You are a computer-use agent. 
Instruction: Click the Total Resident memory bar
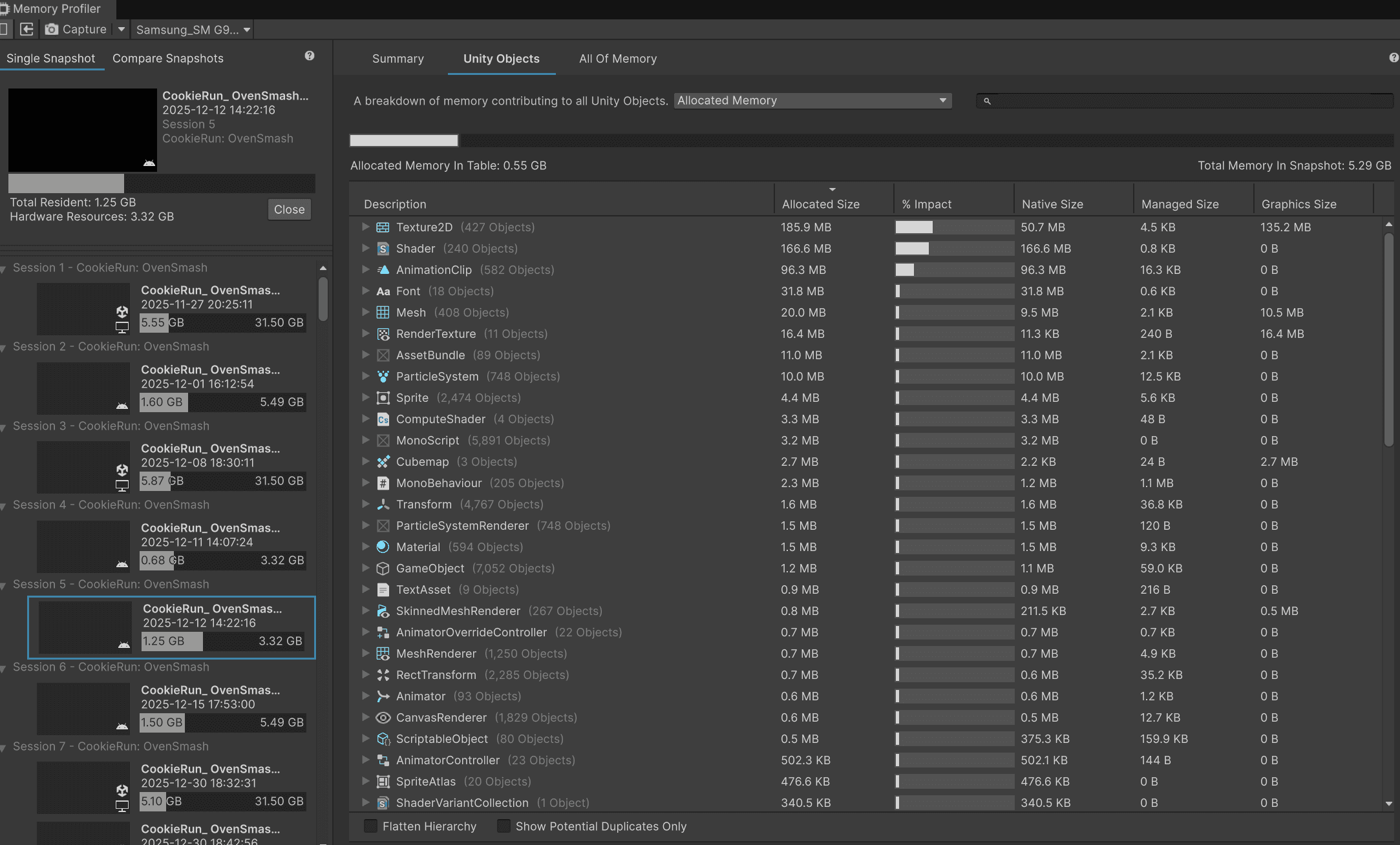[x=162, y=183]
